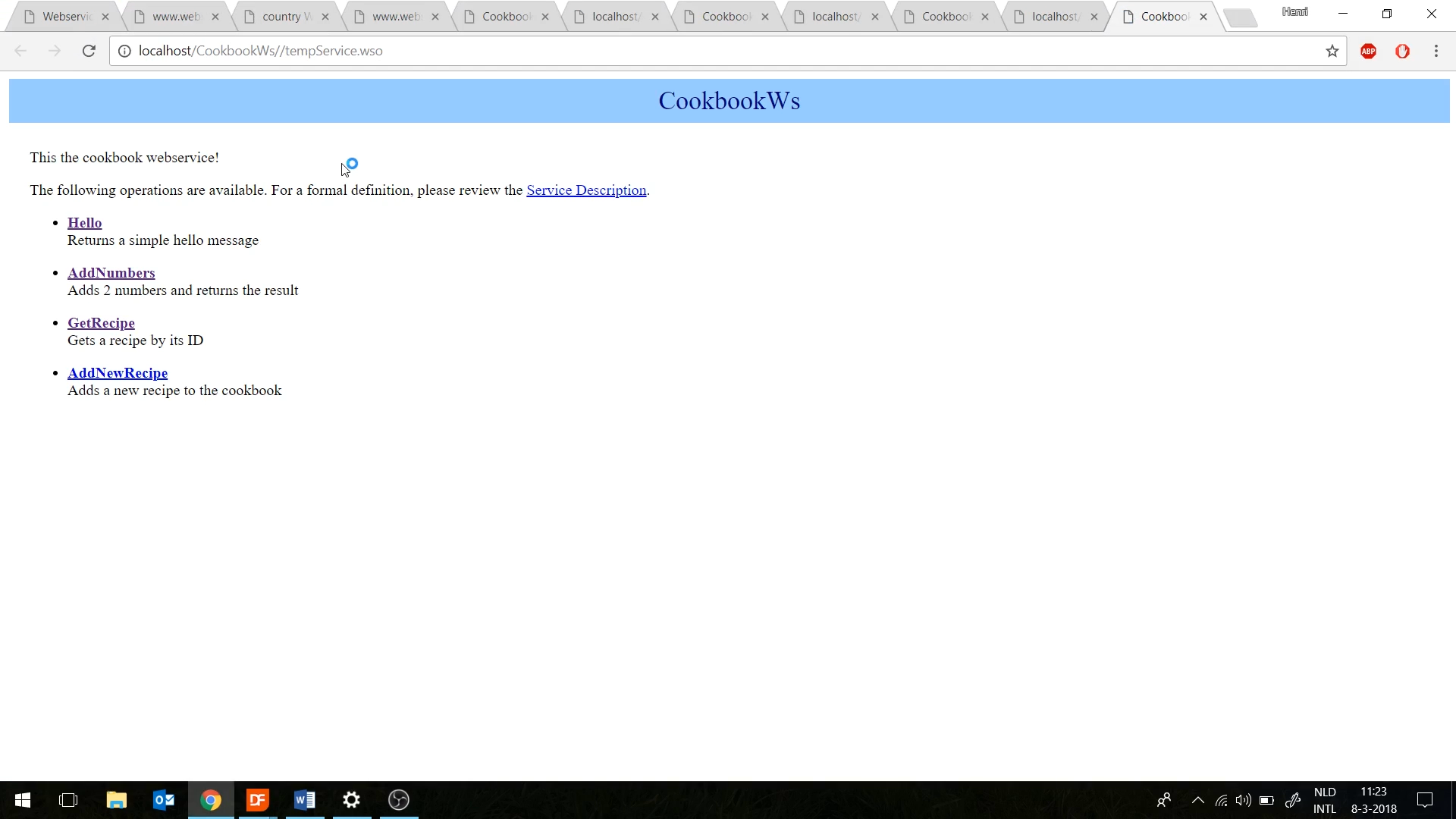Switch to the country tab
The width and height of the screenshot is (1456, 819).
[x=286, y=17]
